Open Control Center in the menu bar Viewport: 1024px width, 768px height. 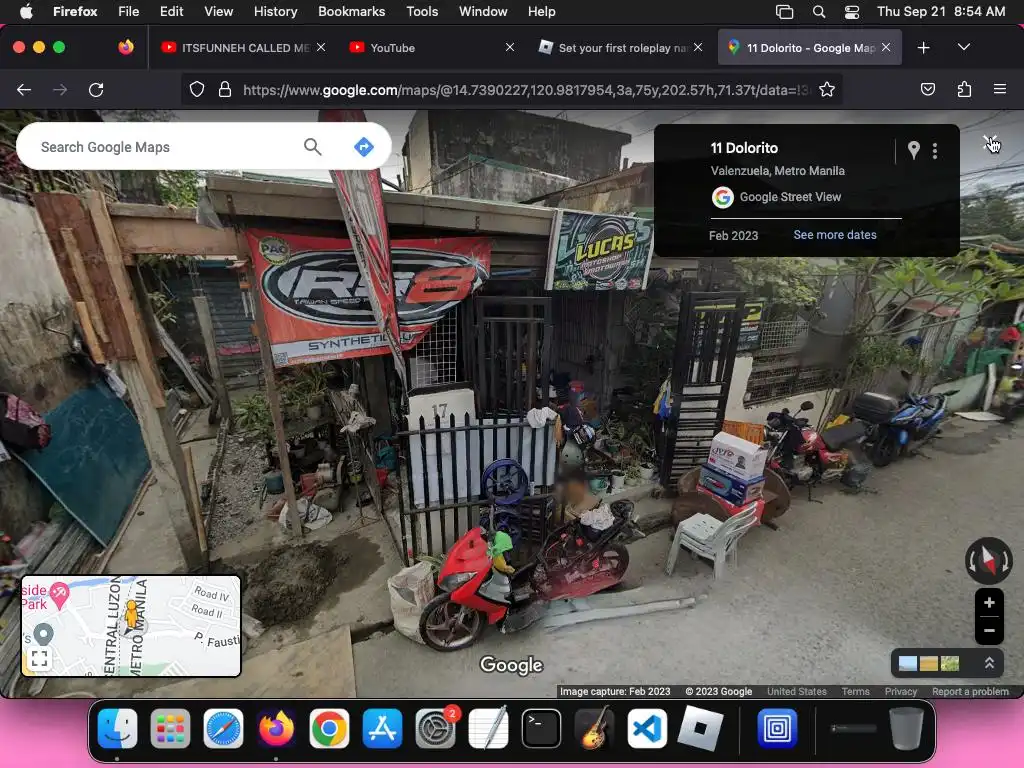(x=852, y=12)
